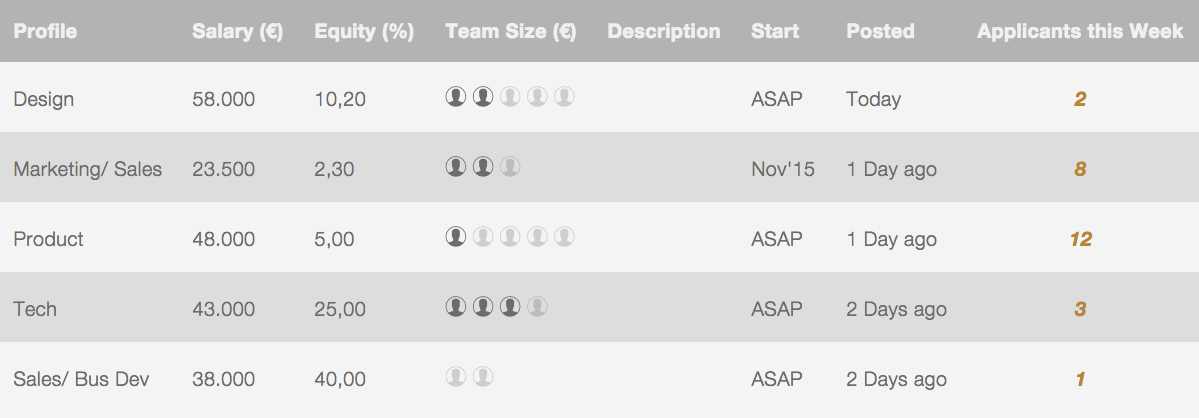Sort by the Profile column header
The image size is (1199, 418).
point(45,31)
